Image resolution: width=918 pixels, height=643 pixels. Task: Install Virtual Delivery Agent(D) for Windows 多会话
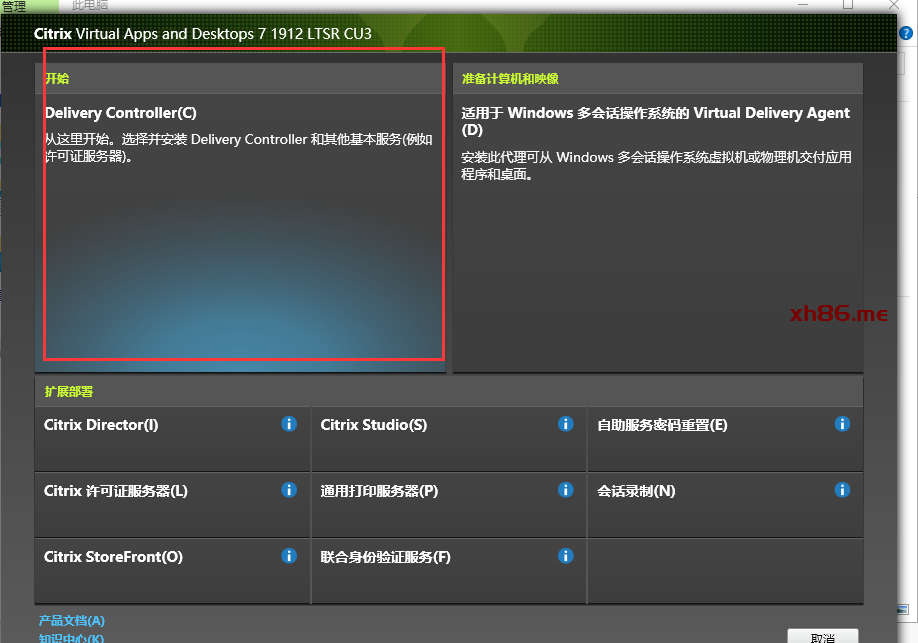click(657, 232)
